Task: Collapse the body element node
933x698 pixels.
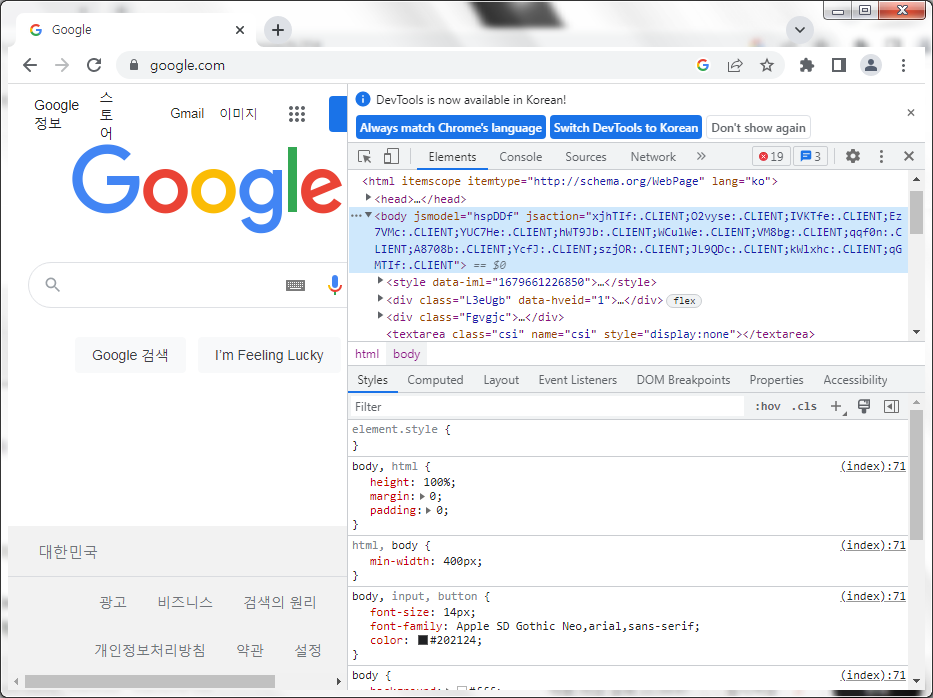Action: tap(368, 215)
